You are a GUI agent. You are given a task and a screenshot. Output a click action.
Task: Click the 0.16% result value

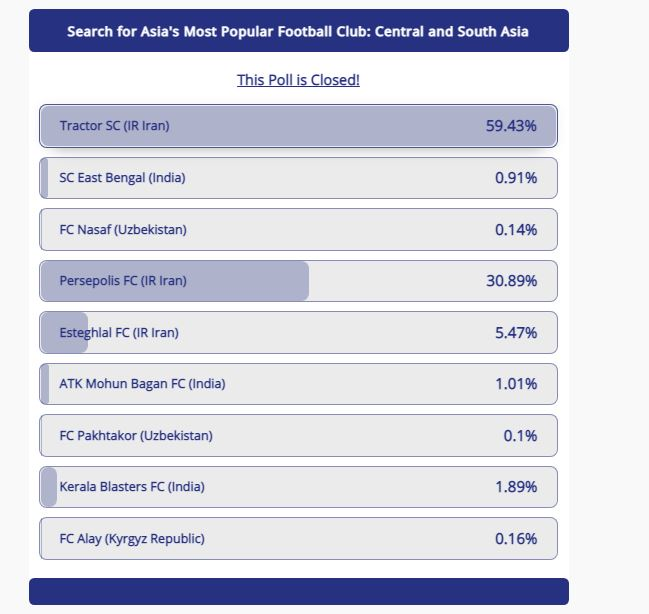point(516,539)
